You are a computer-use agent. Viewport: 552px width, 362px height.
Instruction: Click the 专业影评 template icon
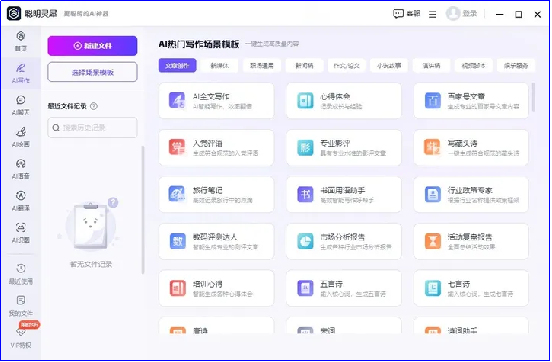pos(305,148)
